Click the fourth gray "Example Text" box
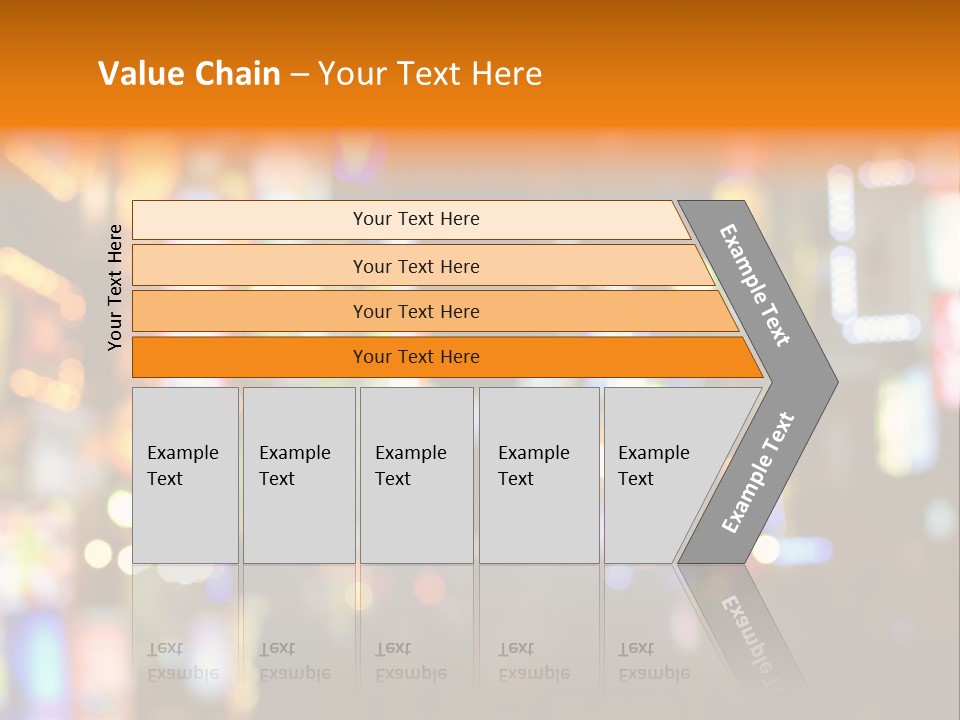This screenshot has width=960, height=720. tap(538, 475)
